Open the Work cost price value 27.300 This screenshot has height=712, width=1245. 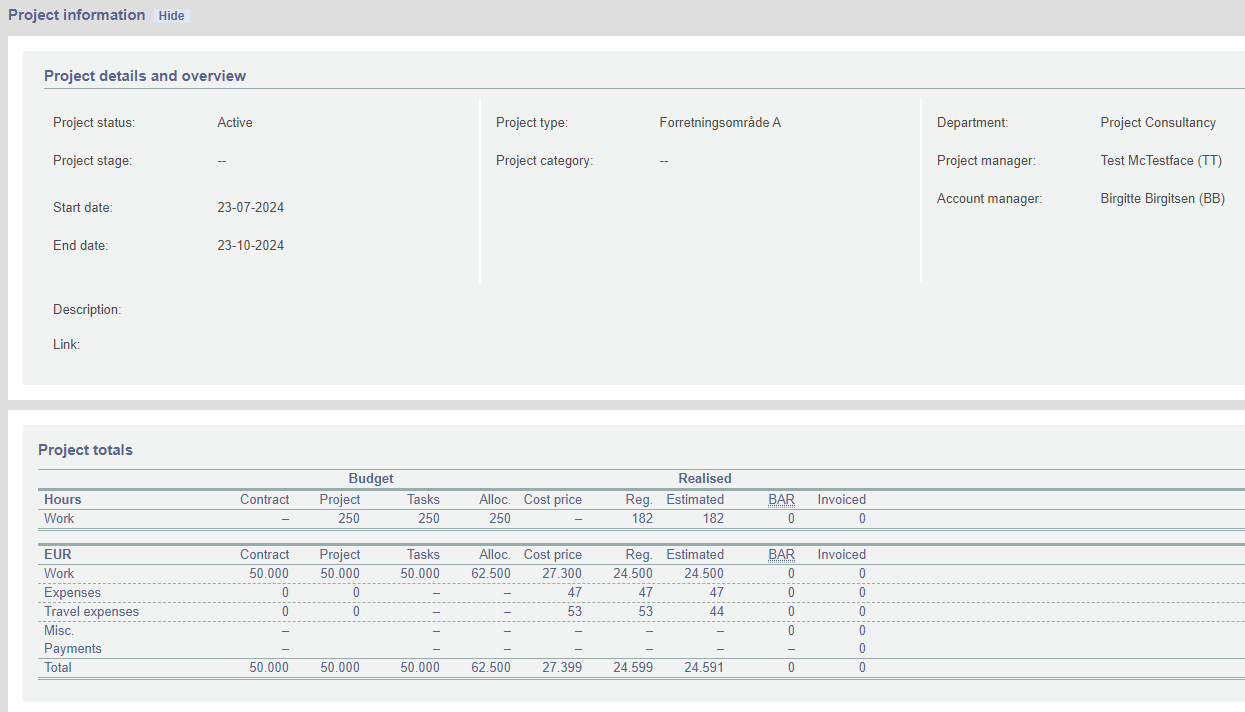562,573
